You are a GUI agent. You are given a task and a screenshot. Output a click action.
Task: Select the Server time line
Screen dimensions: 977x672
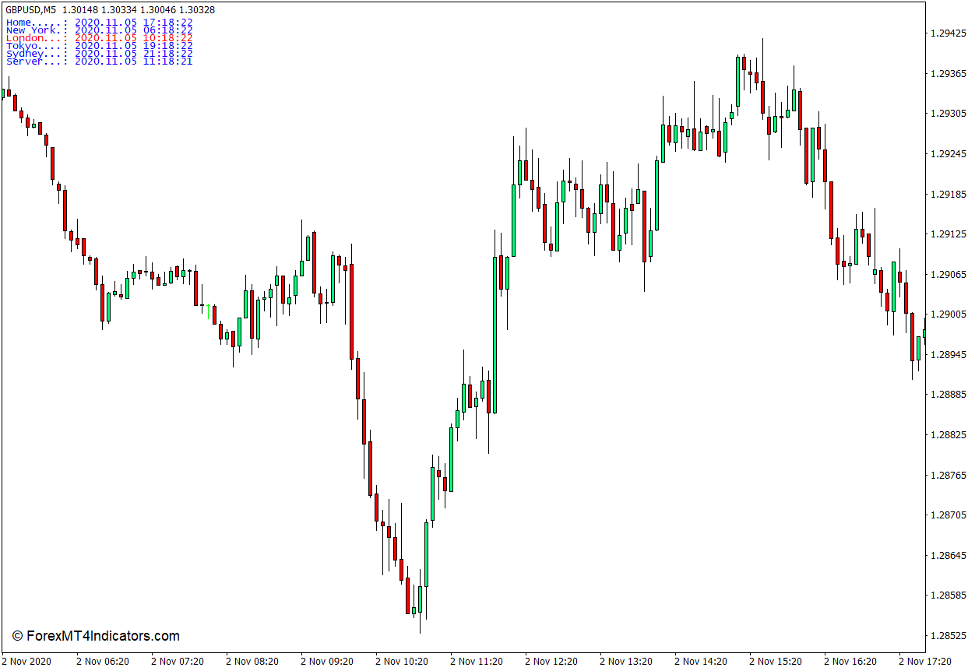99,62
